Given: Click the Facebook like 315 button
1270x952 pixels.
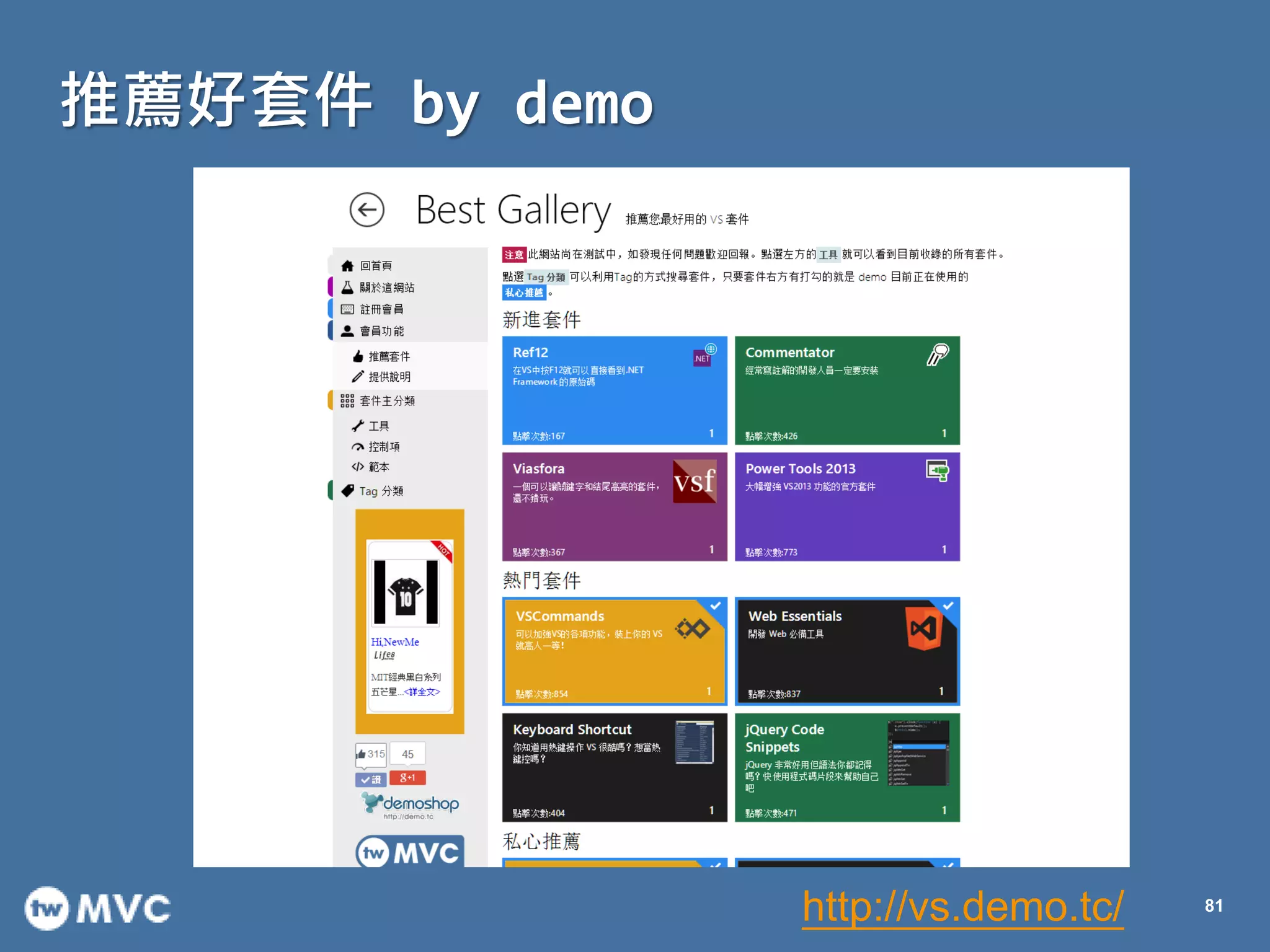Looking at the screenshot, I should tap(370, 754).
